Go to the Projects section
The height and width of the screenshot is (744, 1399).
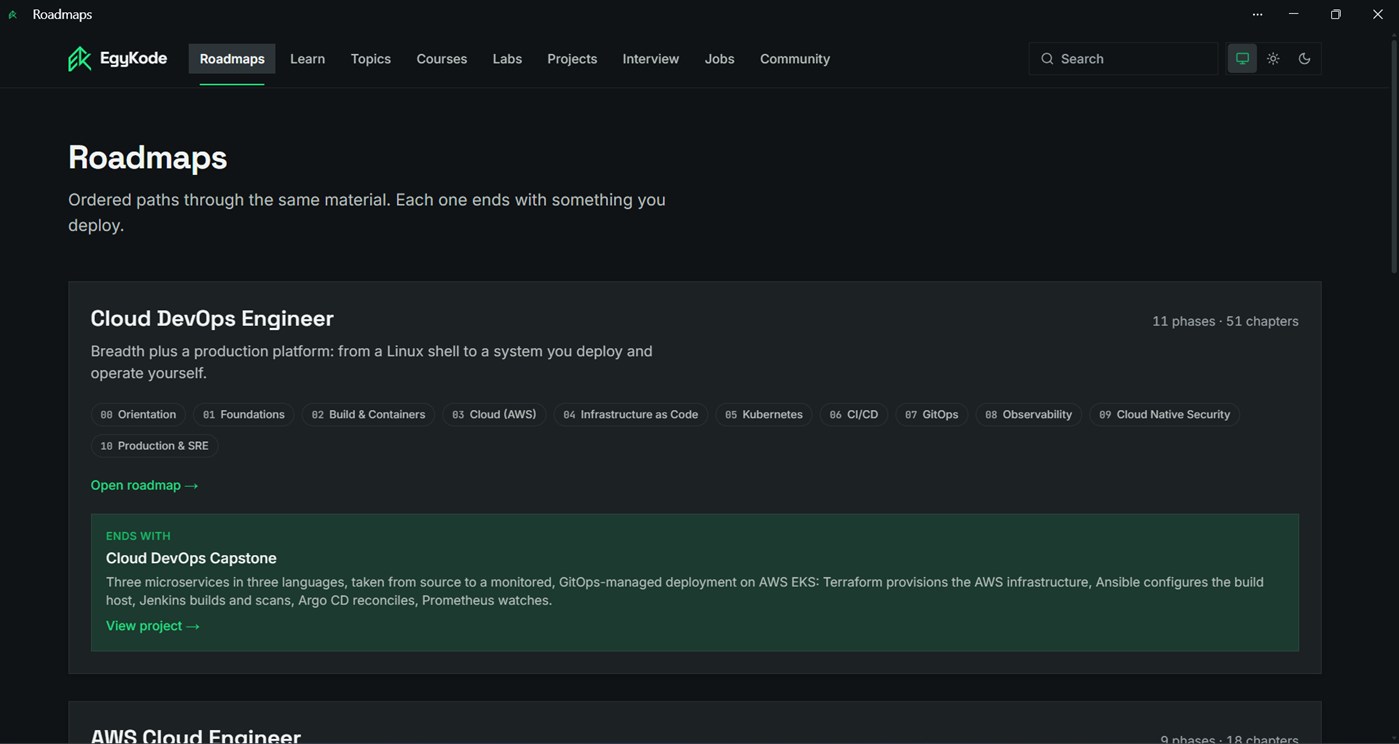572,59
